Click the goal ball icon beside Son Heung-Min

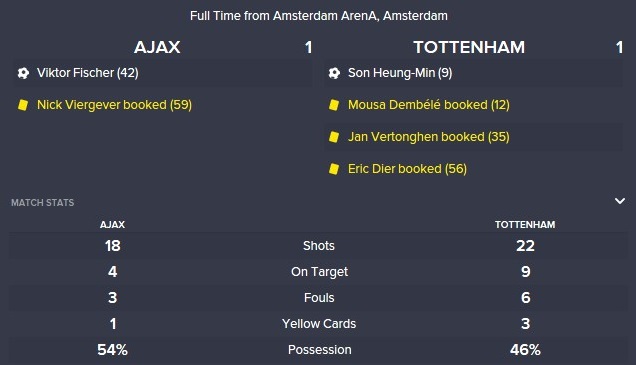pos(334,73)
